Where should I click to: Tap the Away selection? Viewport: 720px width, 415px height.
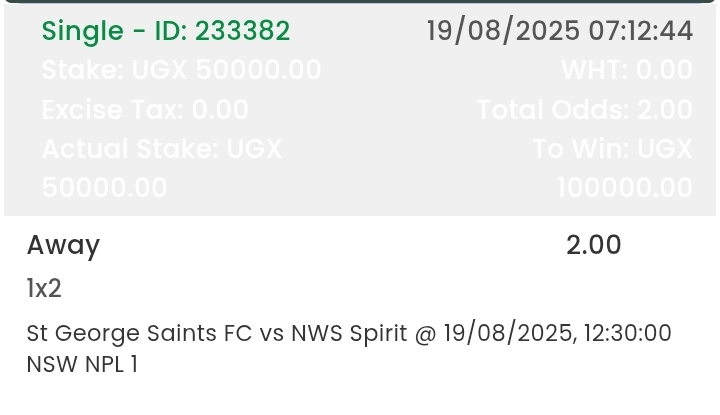tap(63, 245)
